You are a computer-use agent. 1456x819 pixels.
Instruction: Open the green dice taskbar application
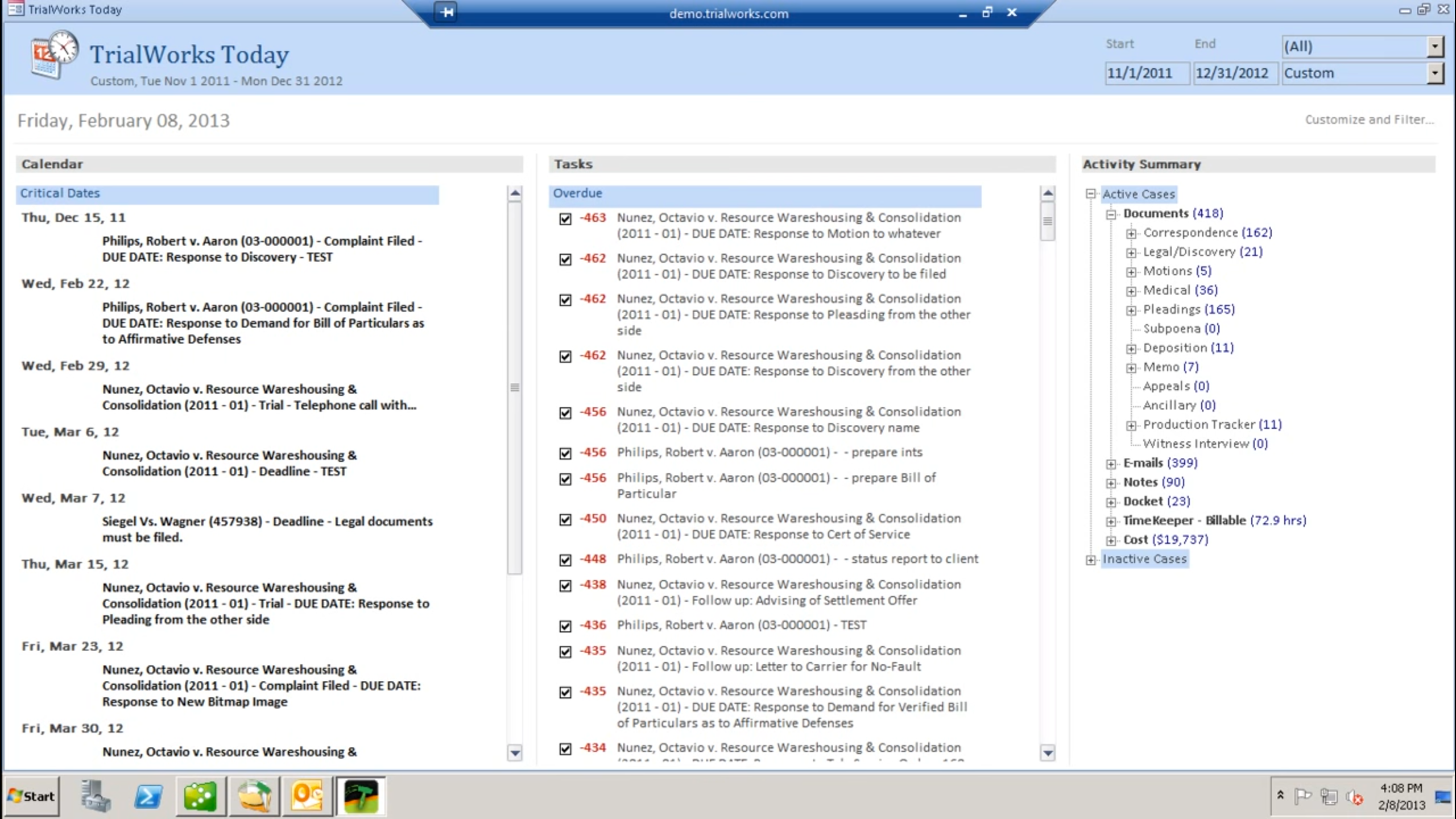coord(200,796)
